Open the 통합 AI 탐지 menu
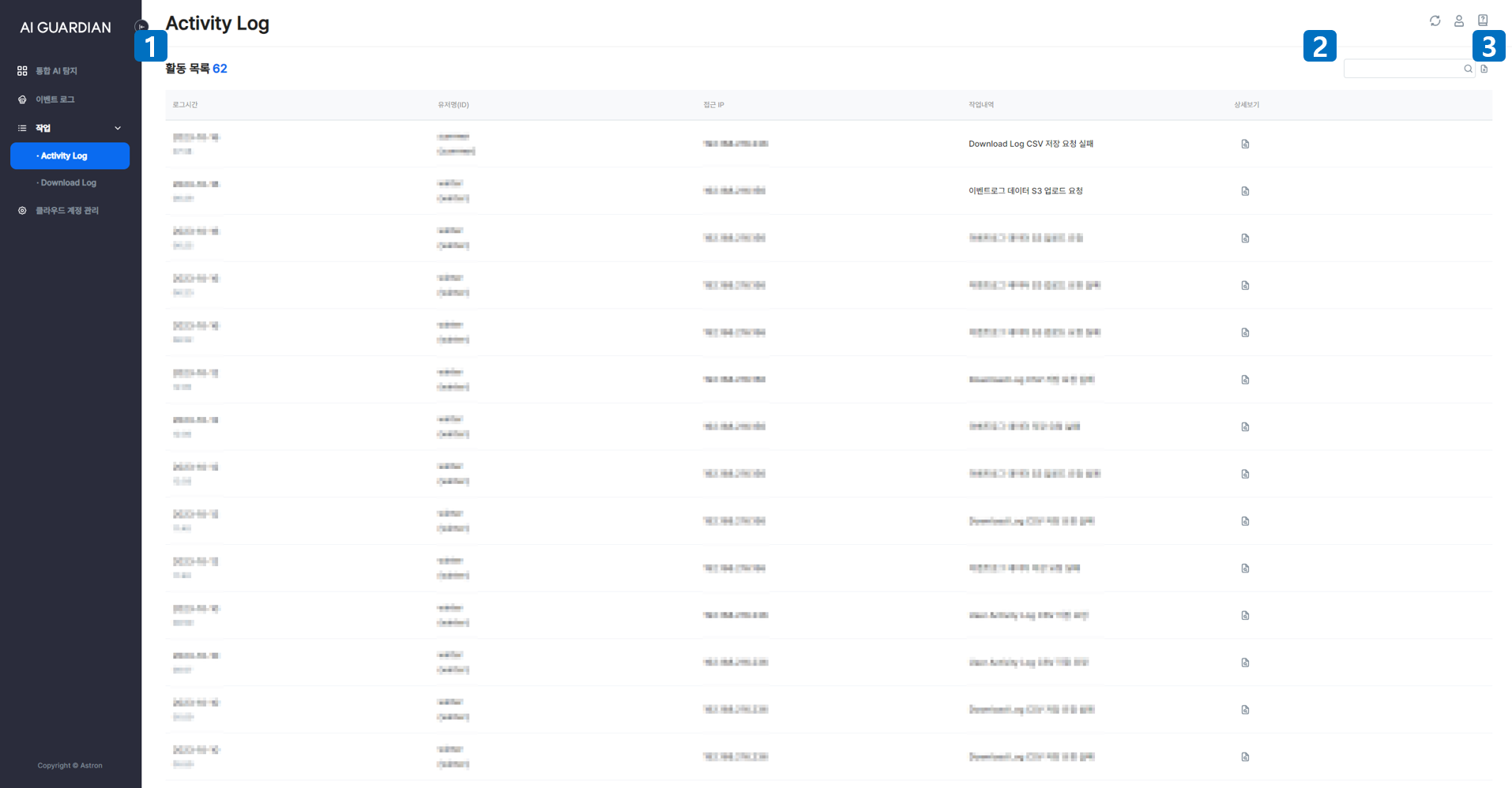 coord(56,71)
